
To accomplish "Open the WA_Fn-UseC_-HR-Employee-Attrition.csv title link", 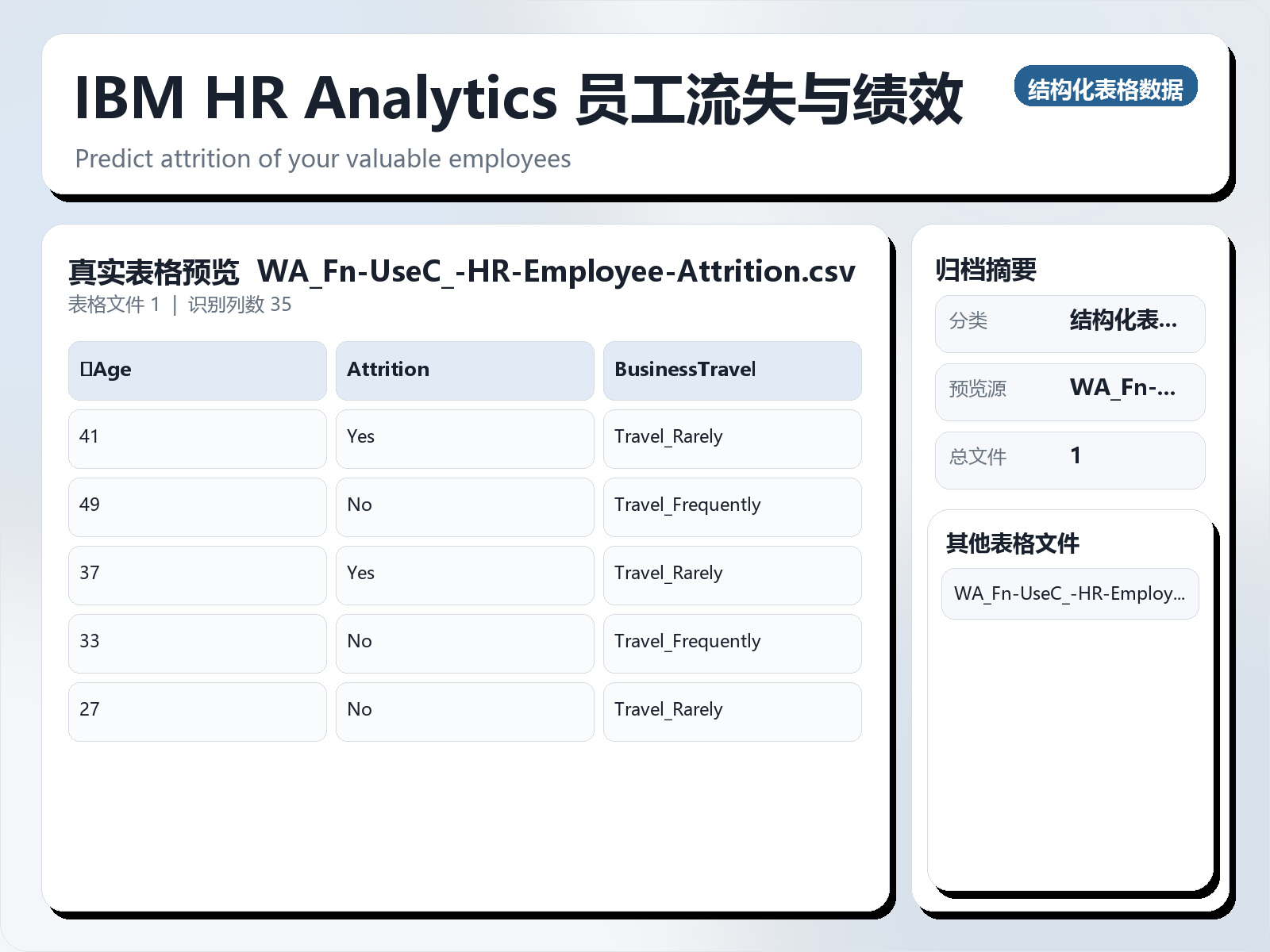I will pyautogui.click(x=556, y=271).
